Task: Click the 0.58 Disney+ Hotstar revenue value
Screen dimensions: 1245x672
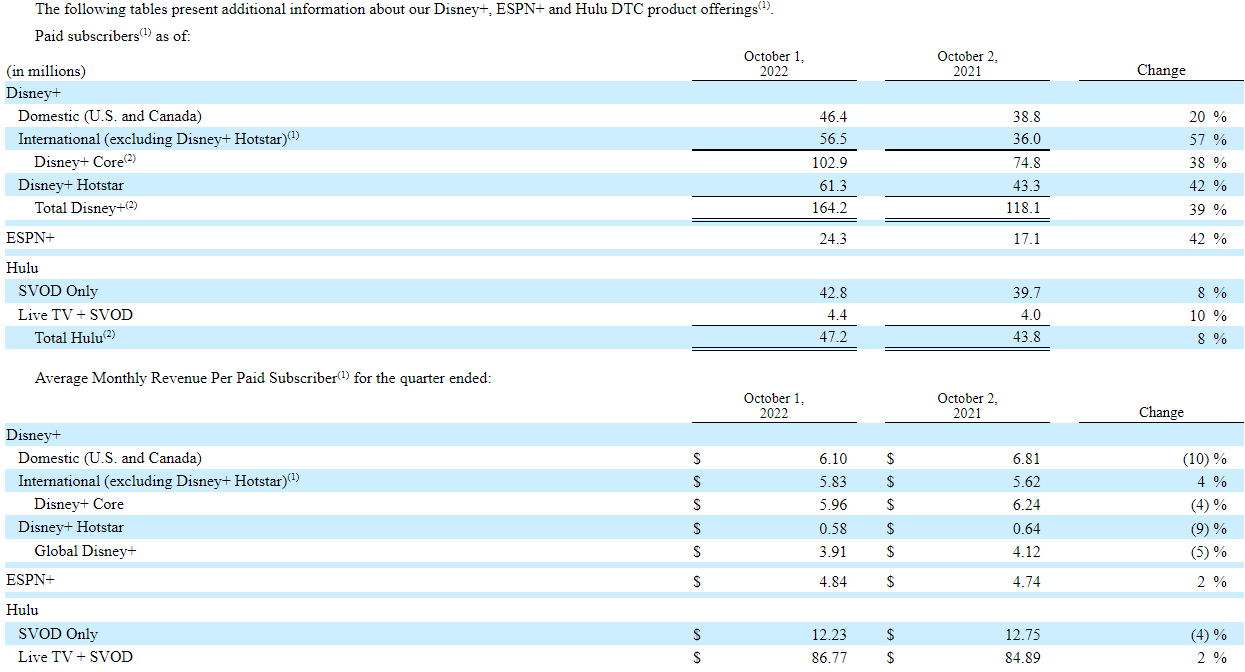Action: 833,528
